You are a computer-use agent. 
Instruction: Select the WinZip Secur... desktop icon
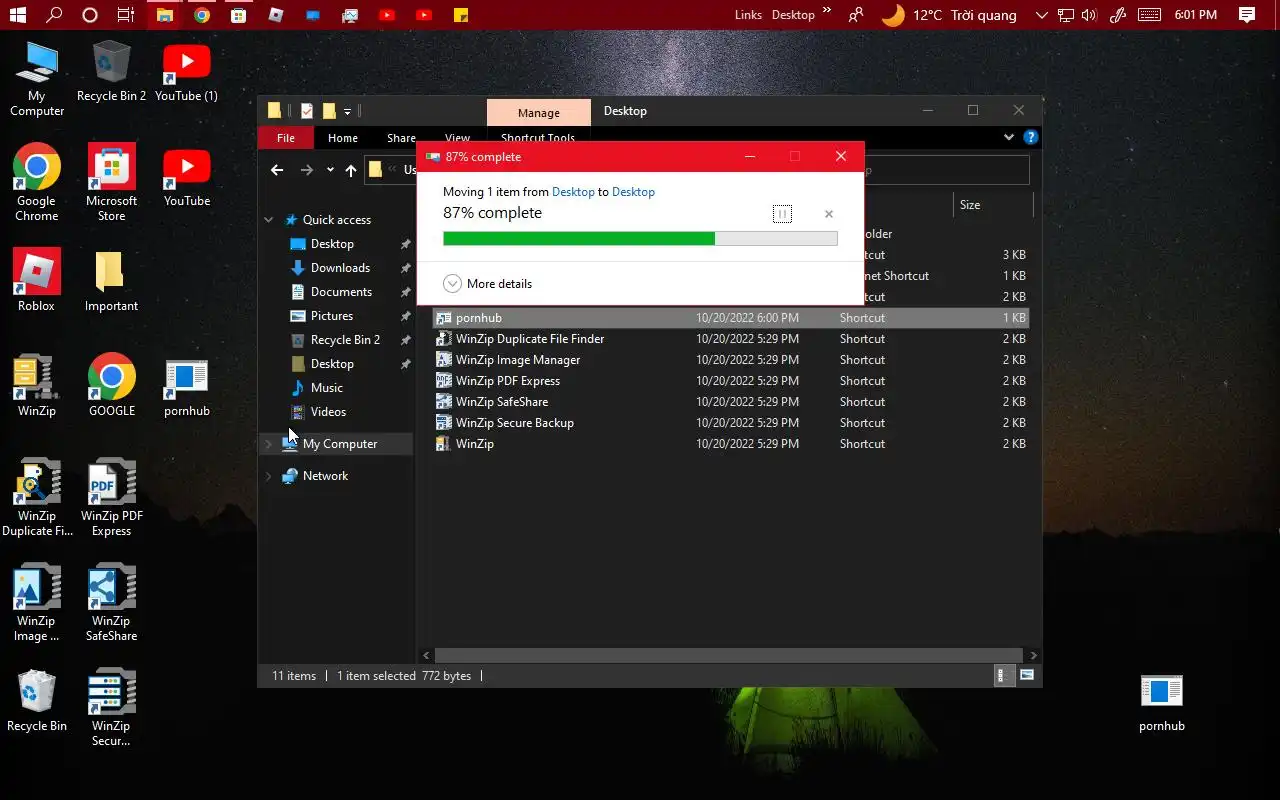pyautogui.click(x=111, y=707)
